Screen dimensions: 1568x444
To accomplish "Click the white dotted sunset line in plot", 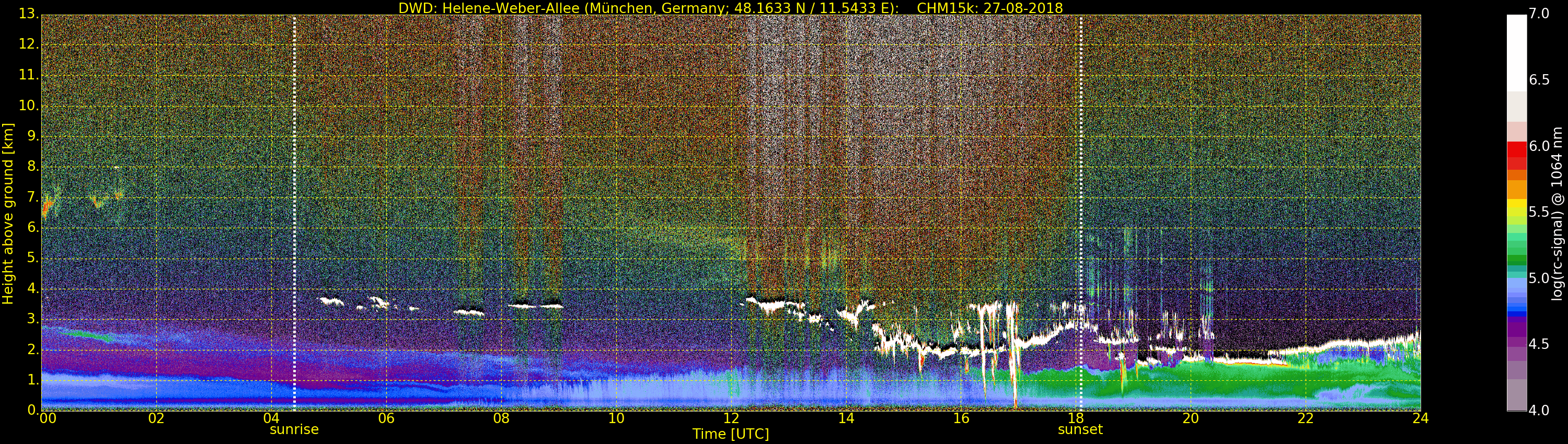I will tap(1081, 213).
